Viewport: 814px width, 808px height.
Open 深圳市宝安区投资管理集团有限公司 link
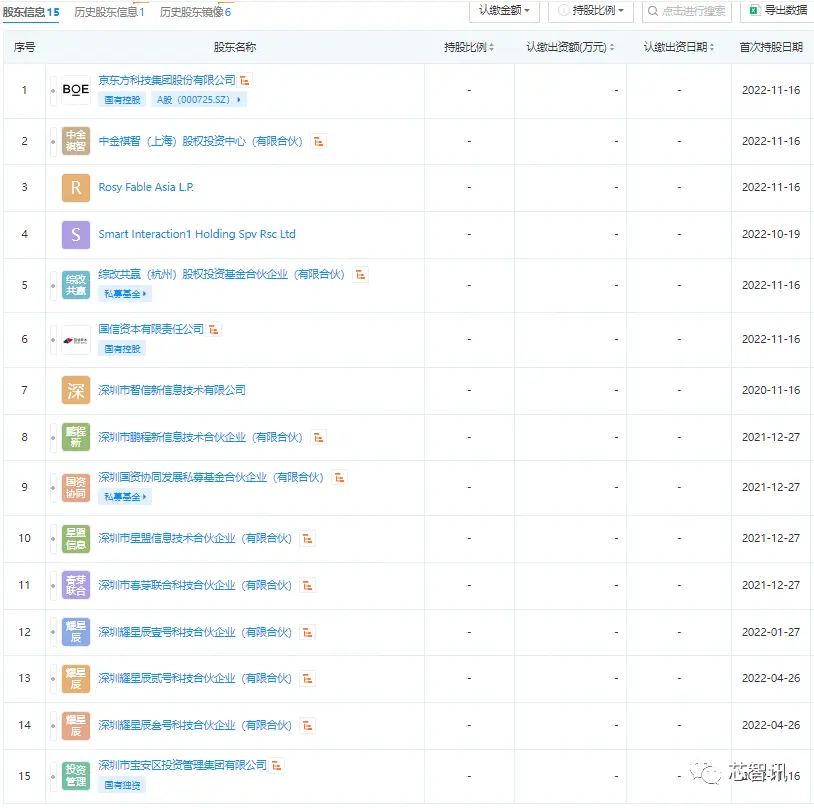tap(182, 765)
